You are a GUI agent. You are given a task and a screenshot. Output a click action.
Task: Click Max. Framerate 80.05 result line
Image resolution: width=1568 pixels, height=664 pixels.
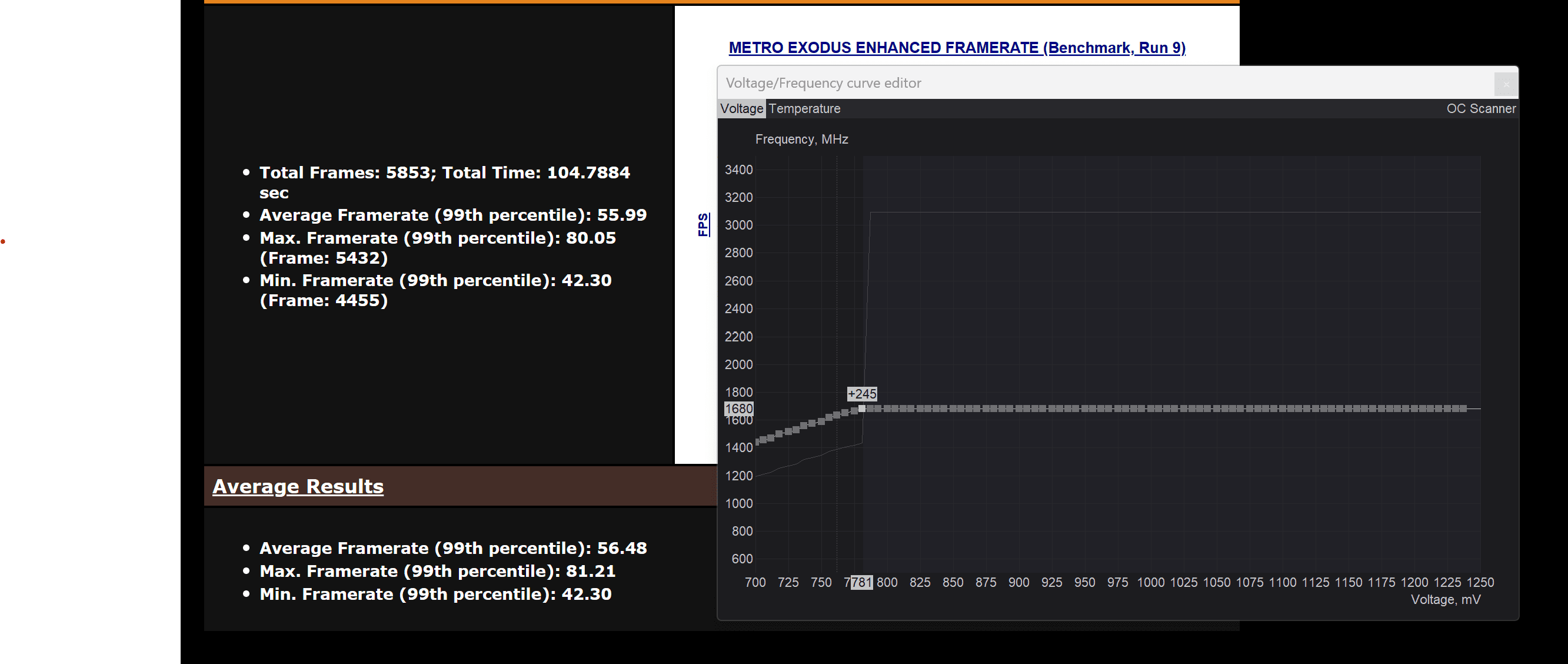point(438,247)
